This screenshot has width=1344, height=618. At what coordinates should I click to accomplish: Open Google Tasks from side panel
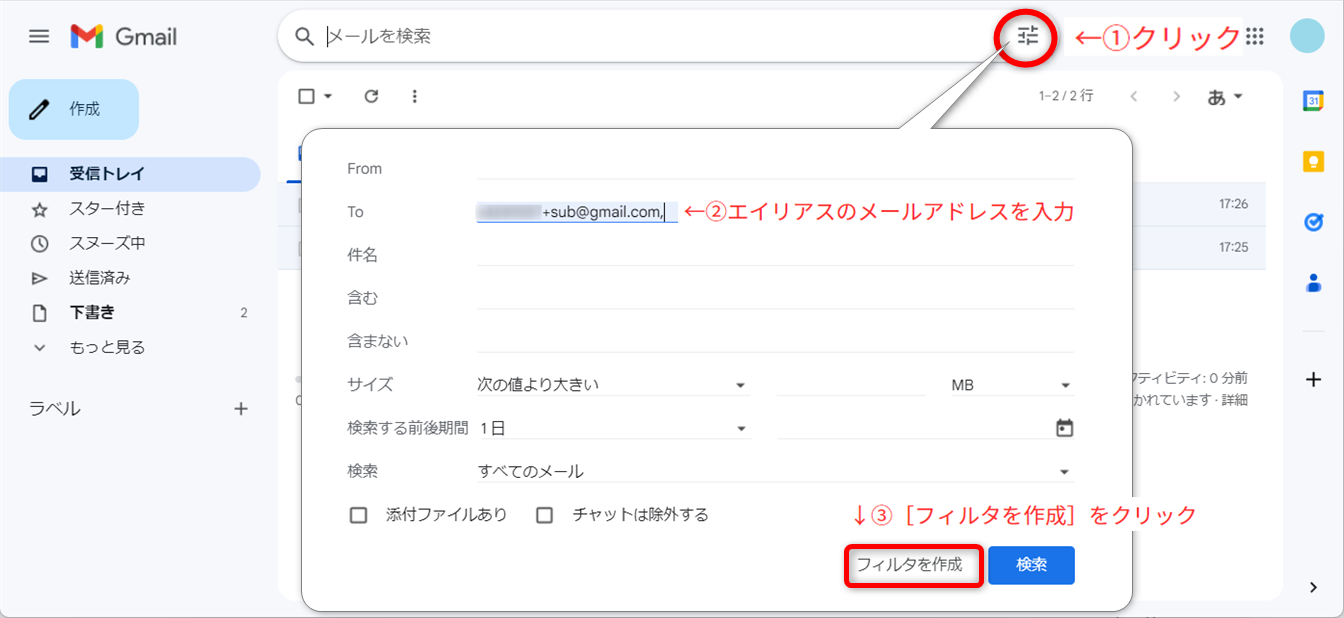click(x=1313, y=222)
